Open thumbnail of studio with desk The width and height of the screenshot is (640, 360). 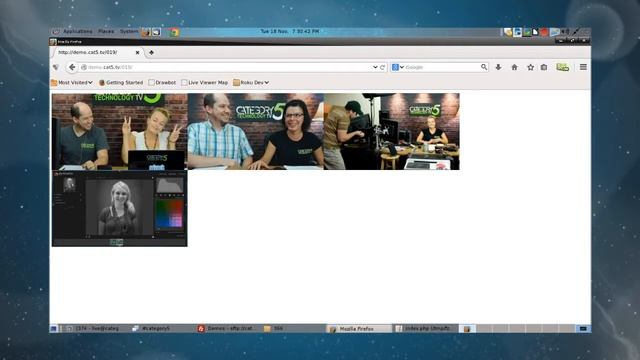[391, 131]
